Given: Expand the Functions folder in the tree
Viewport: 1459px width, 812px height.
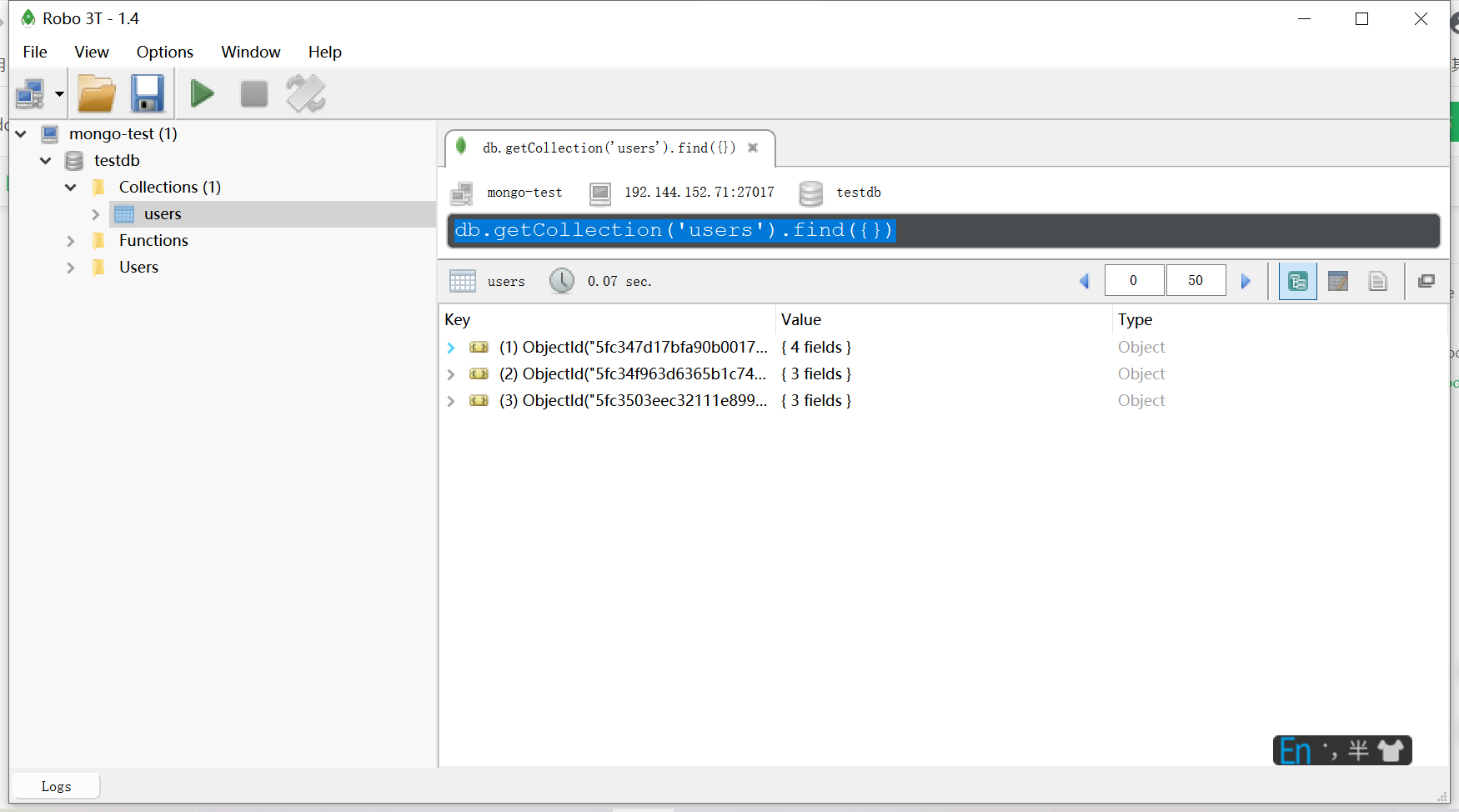Looking at the screenshot, I should (x=71, y=241).
